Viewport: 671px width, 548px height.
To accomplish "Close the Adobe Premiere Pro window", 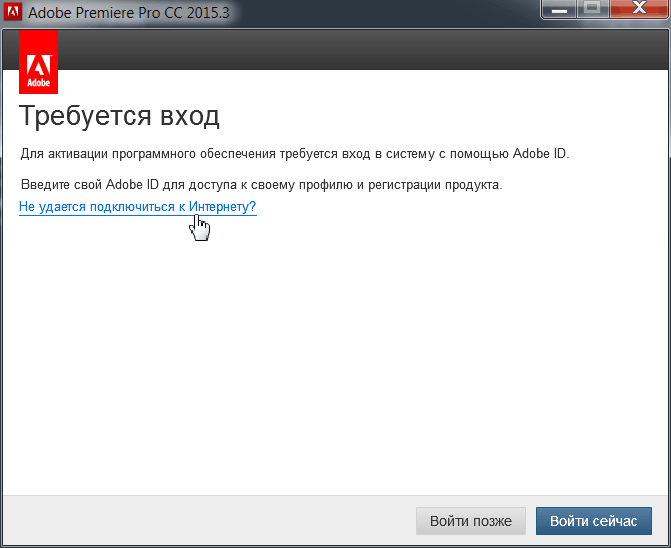I will tap(639, 8).
